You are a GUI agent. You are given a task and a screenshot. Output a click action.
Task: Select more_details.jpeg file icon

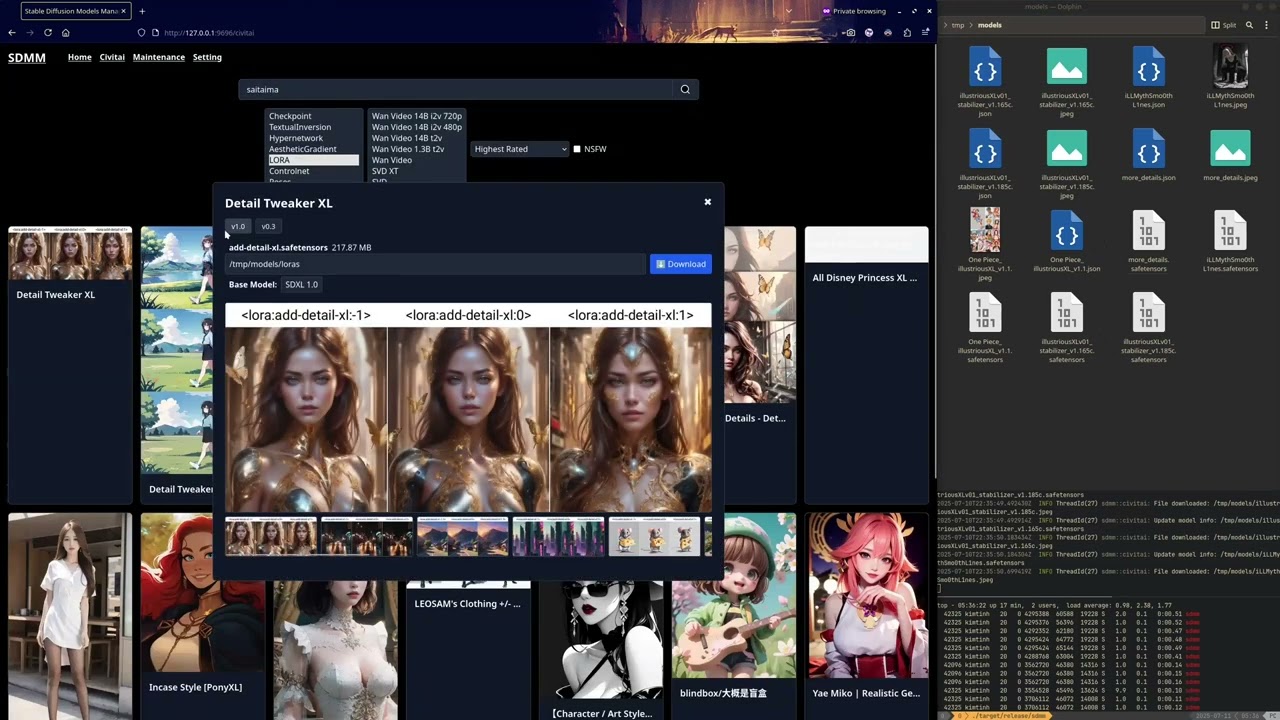point(1230,149)
